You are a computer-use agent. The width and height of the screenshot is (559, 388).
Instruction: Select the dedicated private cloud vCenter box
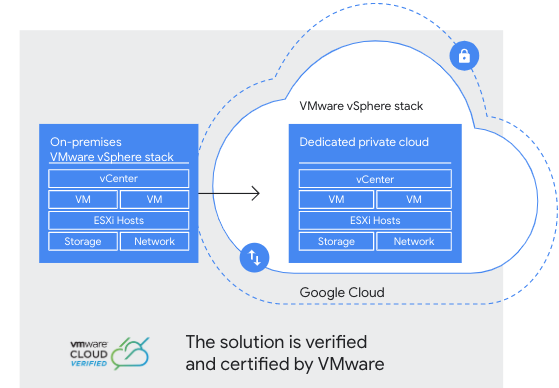coord(375,179)
